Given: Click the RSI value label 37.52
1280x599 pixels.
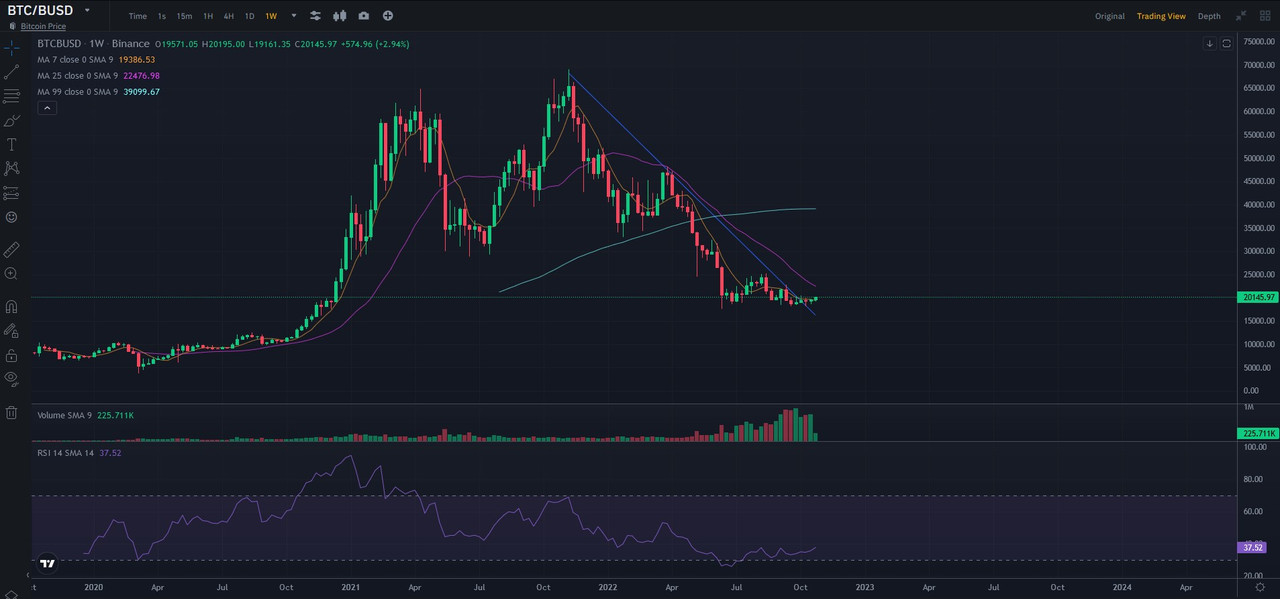Looking at the screenshot, I should coord(1254,548).
